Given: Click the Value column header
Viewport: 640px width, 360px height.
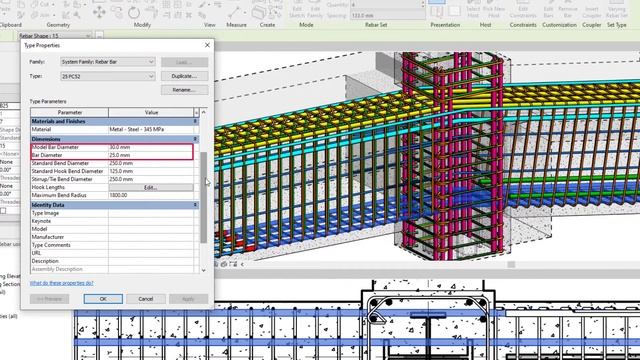Looking at the screenshot, I should click(151, 112).
